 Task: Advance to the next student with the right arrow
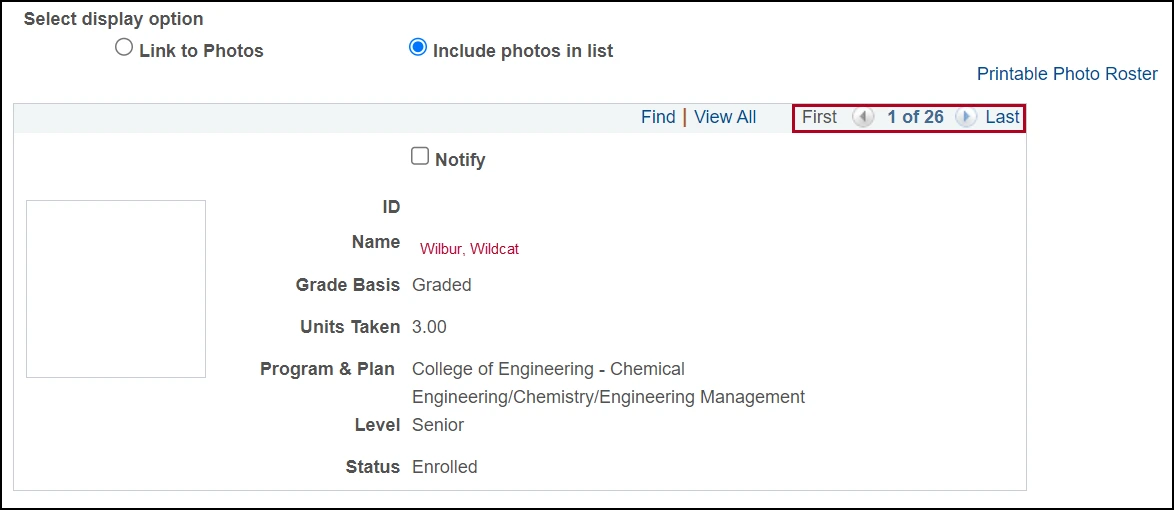(966, 118)
